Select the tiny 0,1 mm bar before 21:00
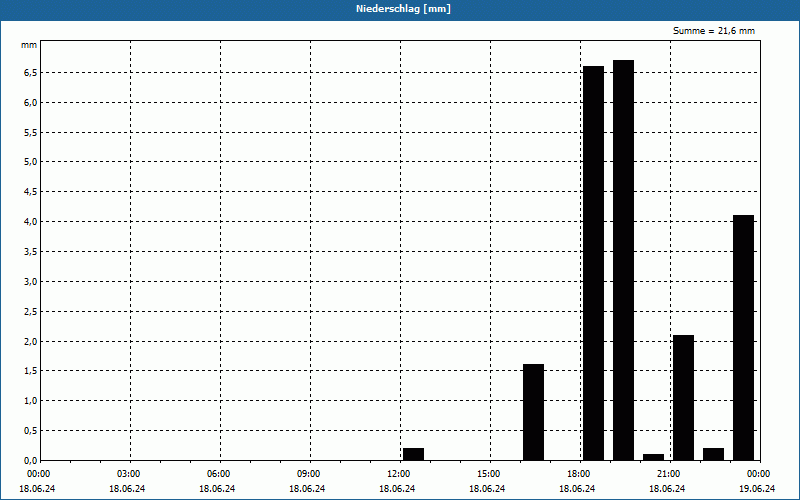 (x=653, y=457)
